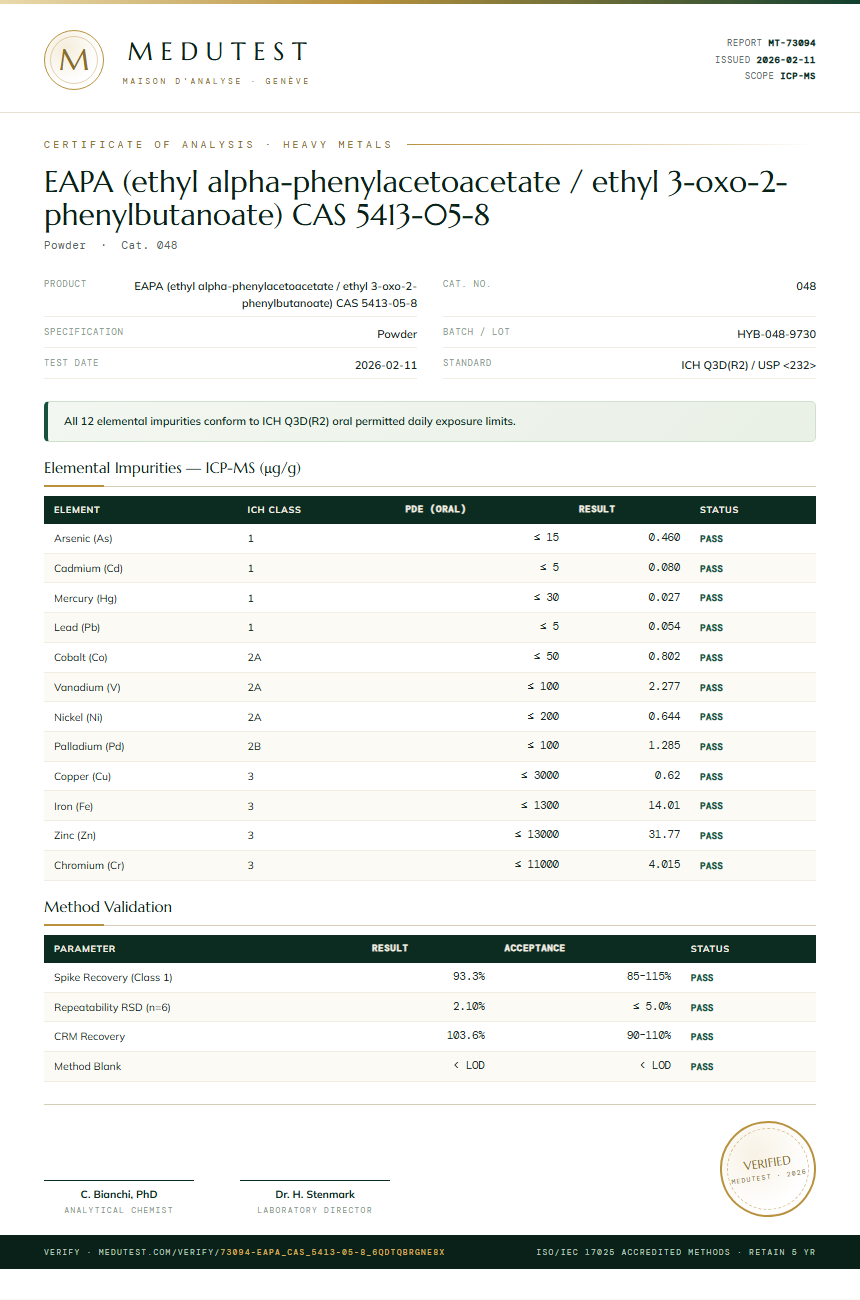Image resolution: width=860 pixels, height=1300 pixels.
Task: Click the MEDUTEST brand name
Action: point(218,52)
